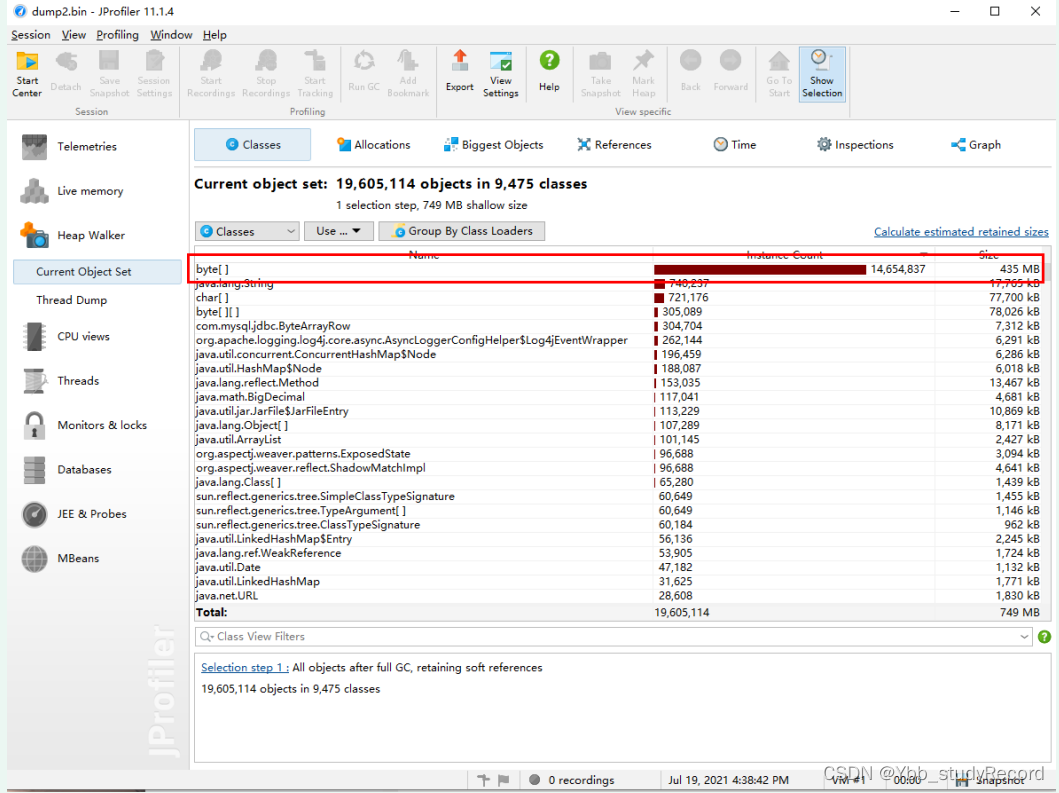Open the Help menu
Viewport: 1059px width, 793px height.
tap(215, 34)
